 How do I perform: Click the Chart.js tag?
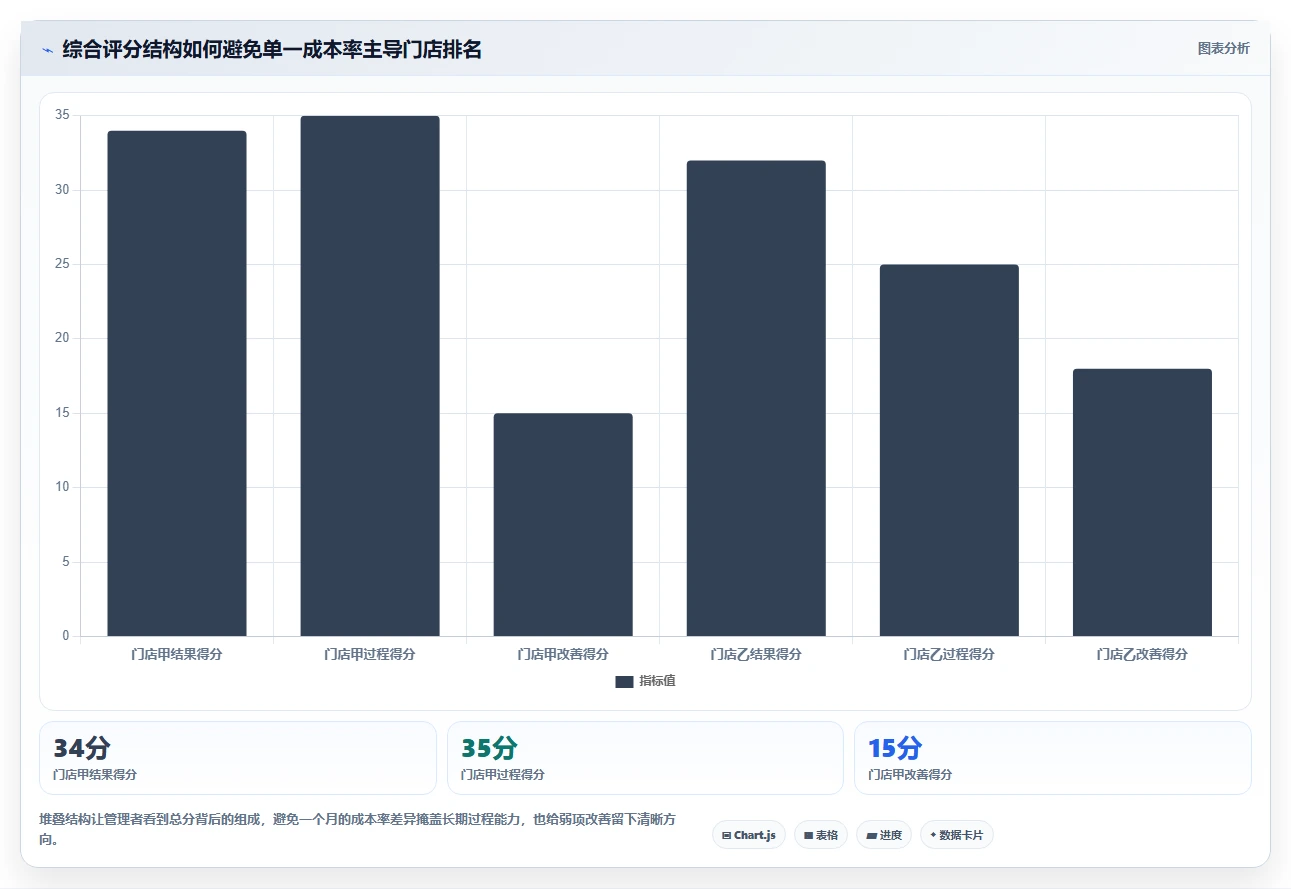(749, 835)
